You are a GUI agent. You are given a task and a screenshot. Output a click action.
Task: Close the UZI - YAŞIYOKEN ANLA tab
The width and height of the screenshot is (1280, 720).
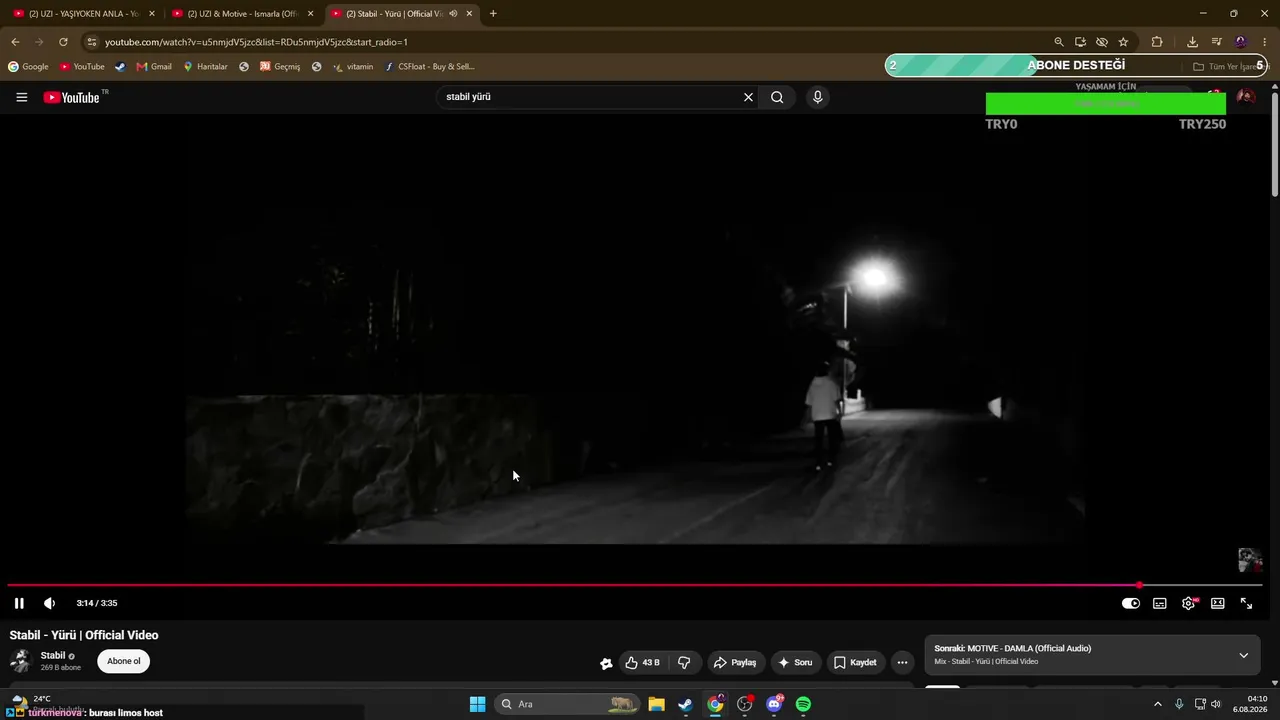click(x=152, y=14)
